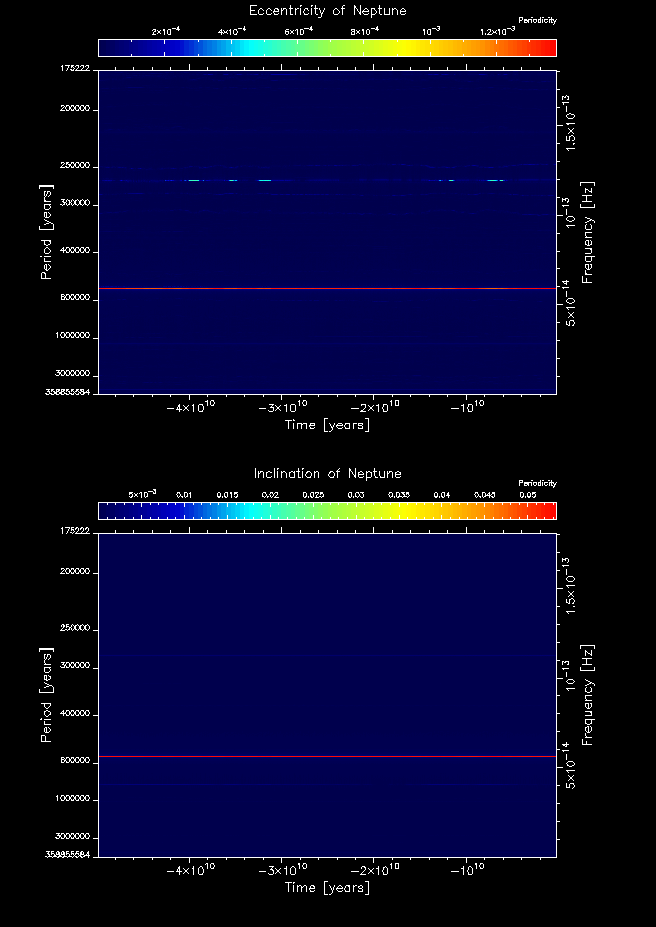656x927 pixels.
Task: Click the 0.03 label on the inclination colorbar
Action: pos(354,495)
